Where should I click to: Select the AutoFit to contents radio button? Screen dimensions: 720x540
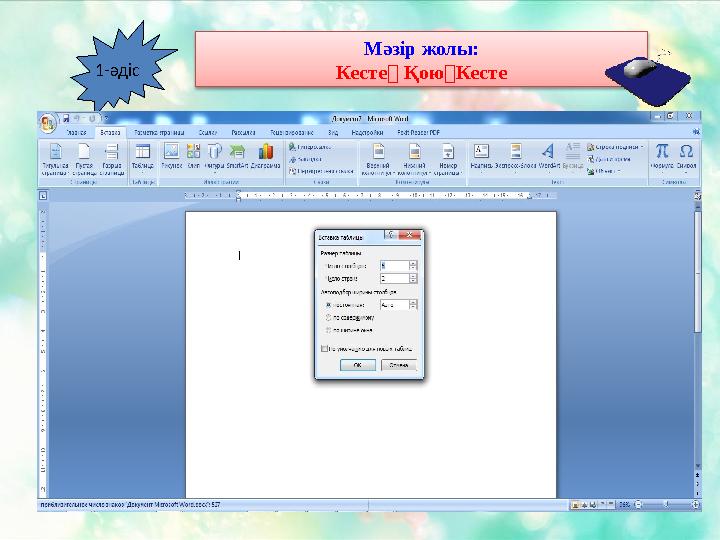(328, 317)
